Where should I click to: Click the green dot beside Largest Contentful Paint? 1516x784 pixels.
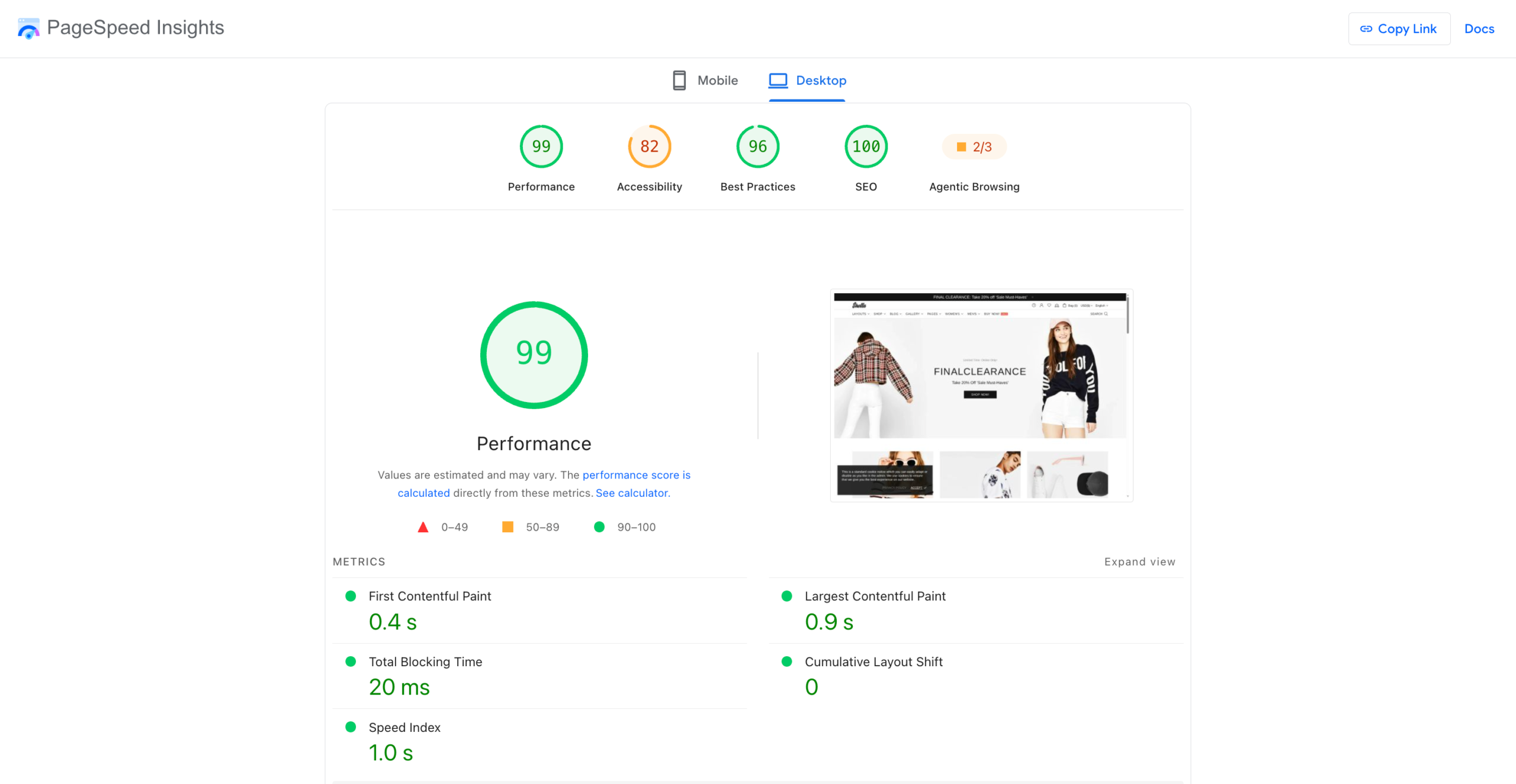(x=786, y=596)
